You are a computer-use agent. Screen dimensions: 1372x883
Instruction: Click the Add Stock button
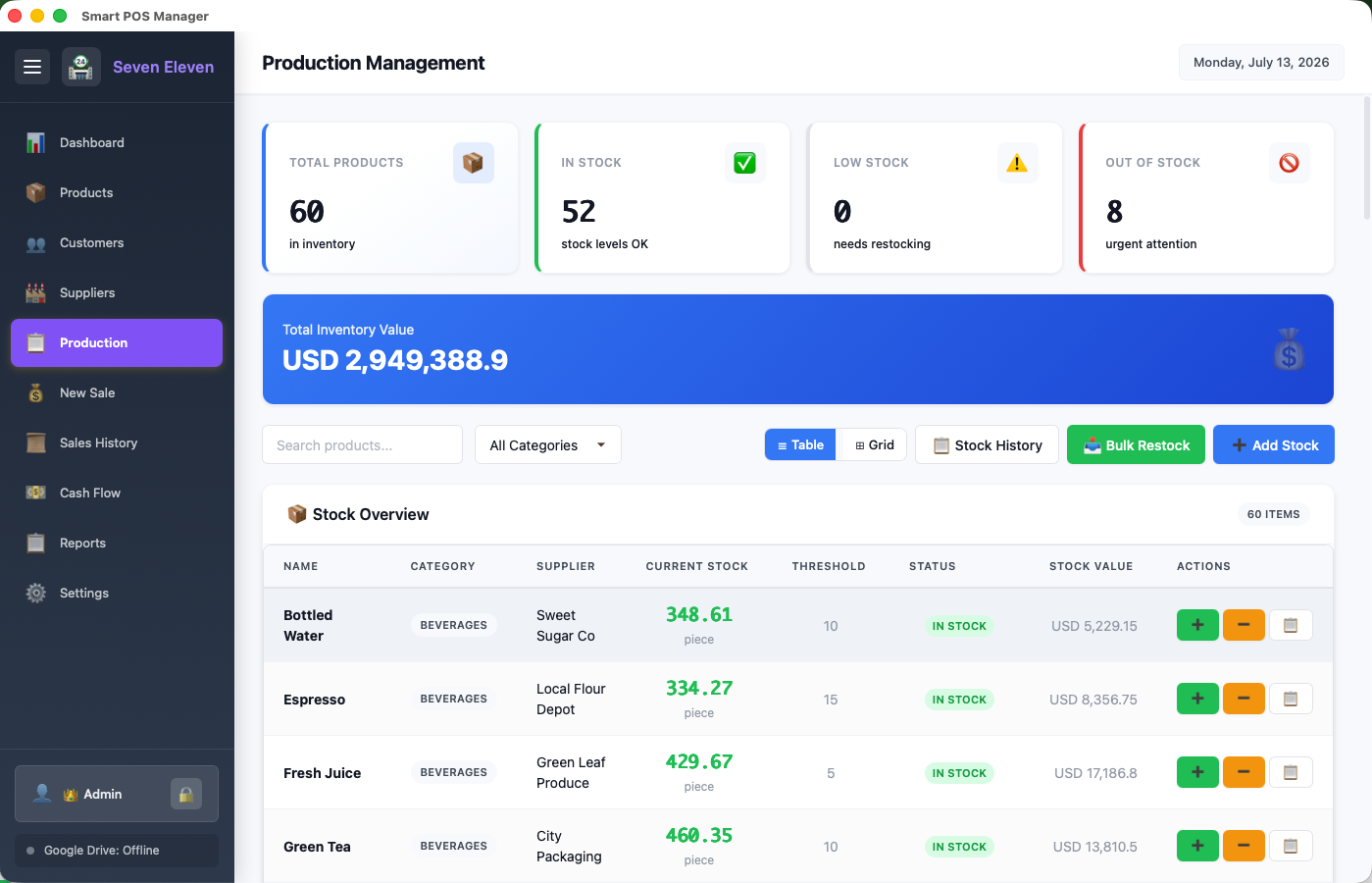[x=1274, y=444]
